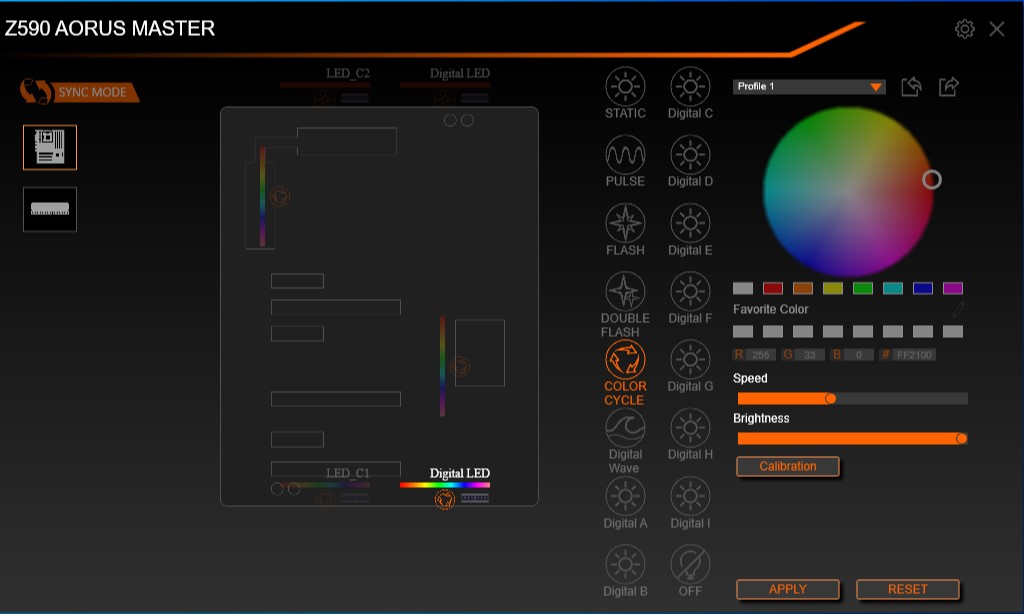The width and height of the screenshot is (1024, 614).
Task: Pick the green preset color swatch
Action: pyautogui.click(x=863, y=288)
